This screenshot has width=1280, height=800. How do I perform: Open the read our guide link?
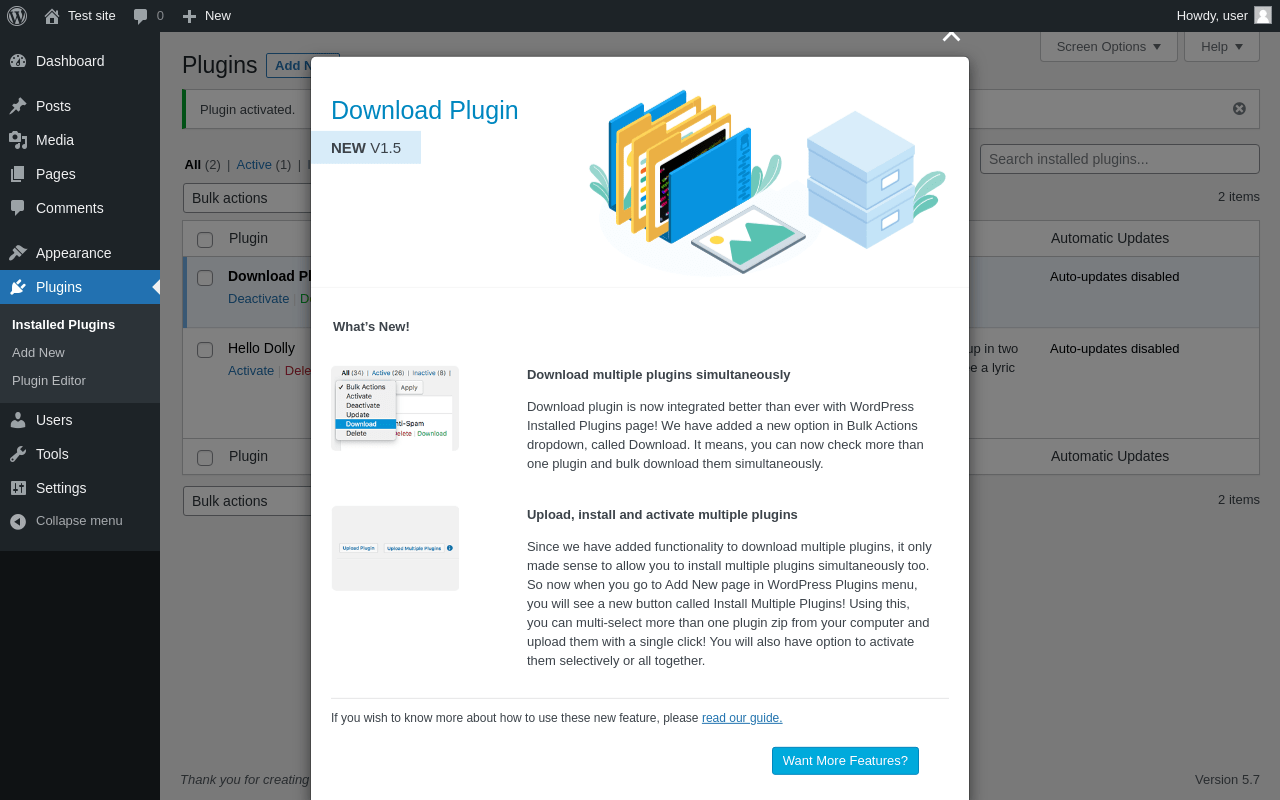pyautogui.click(x=742, y=718)
